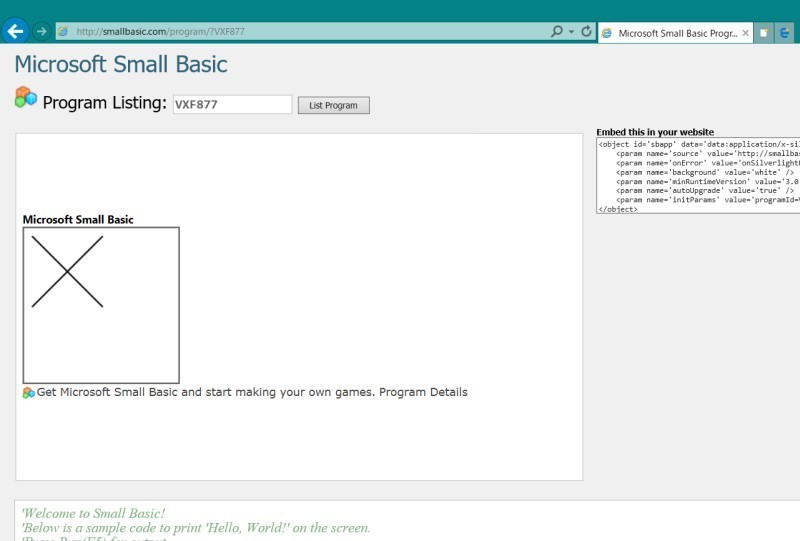
Task: Click the small Small Basic icon near Get link
Action: point(29,392)
